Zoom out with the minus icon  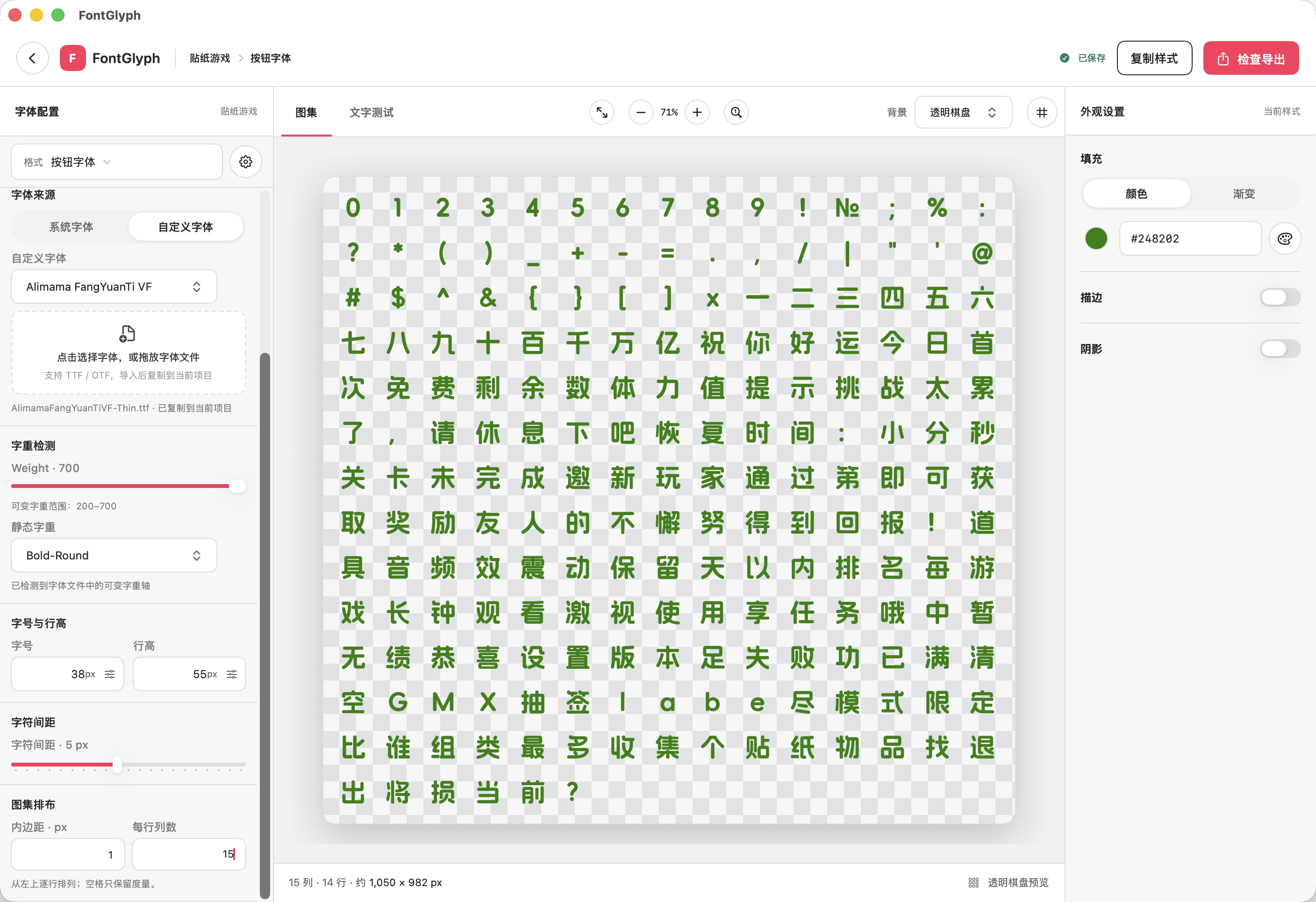640,112
